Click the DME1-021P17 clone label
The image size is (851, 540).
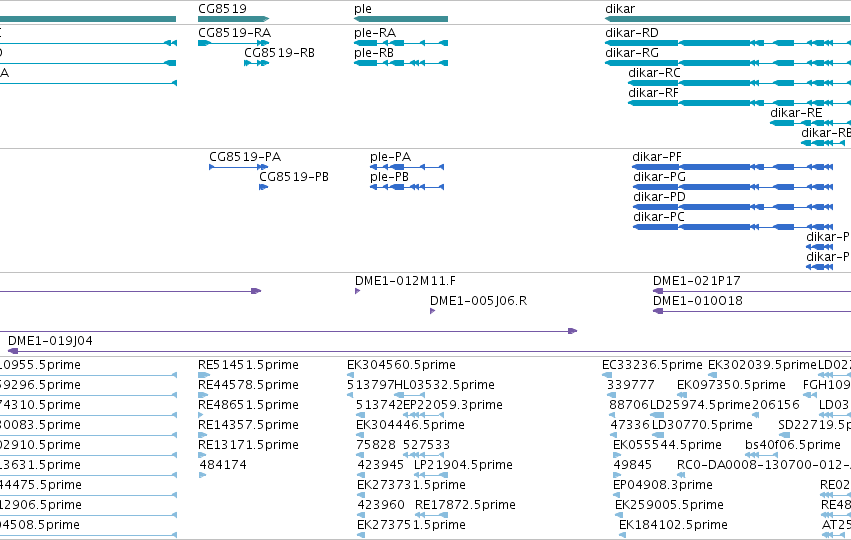[x=696, y=281]
